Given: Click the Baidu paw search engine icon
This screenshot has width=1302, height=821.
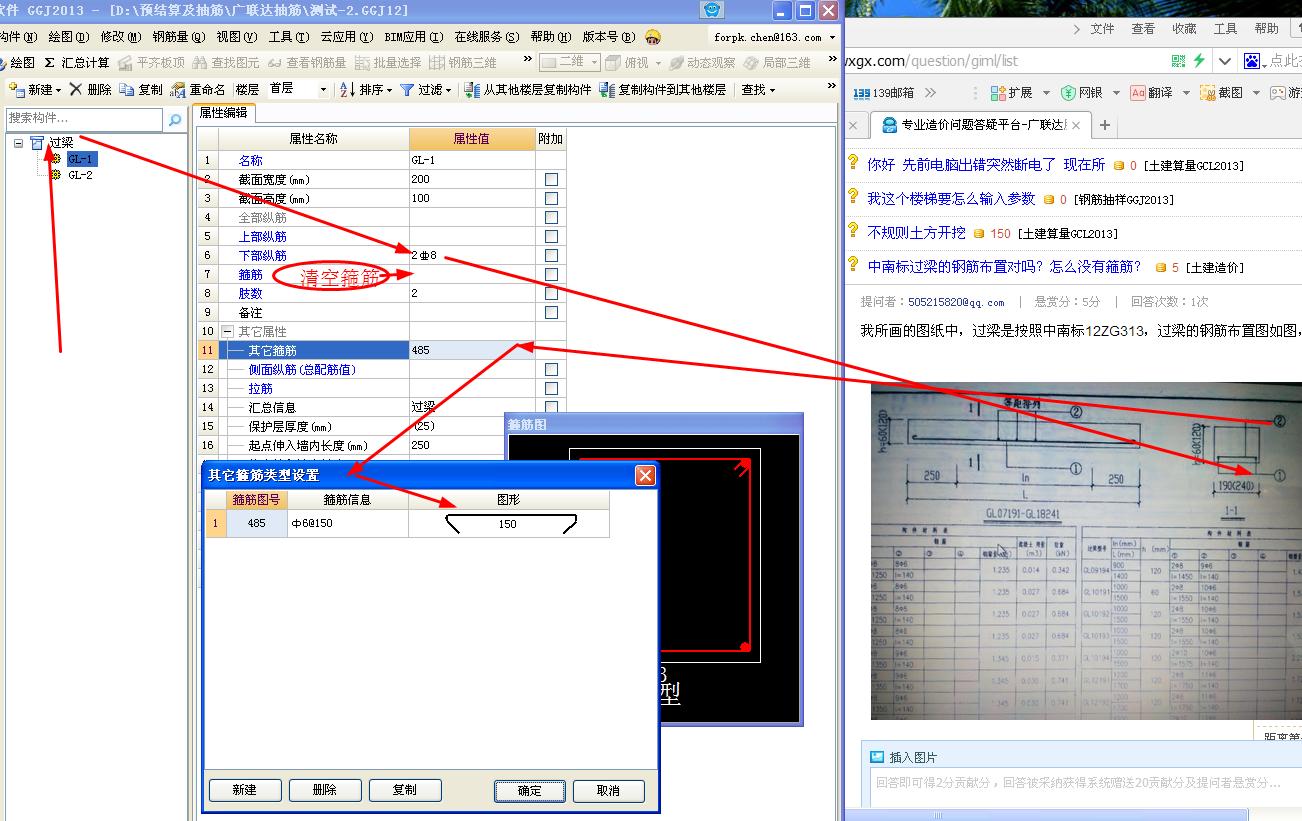Looking at the screenshot, I should coord(1252,61).
